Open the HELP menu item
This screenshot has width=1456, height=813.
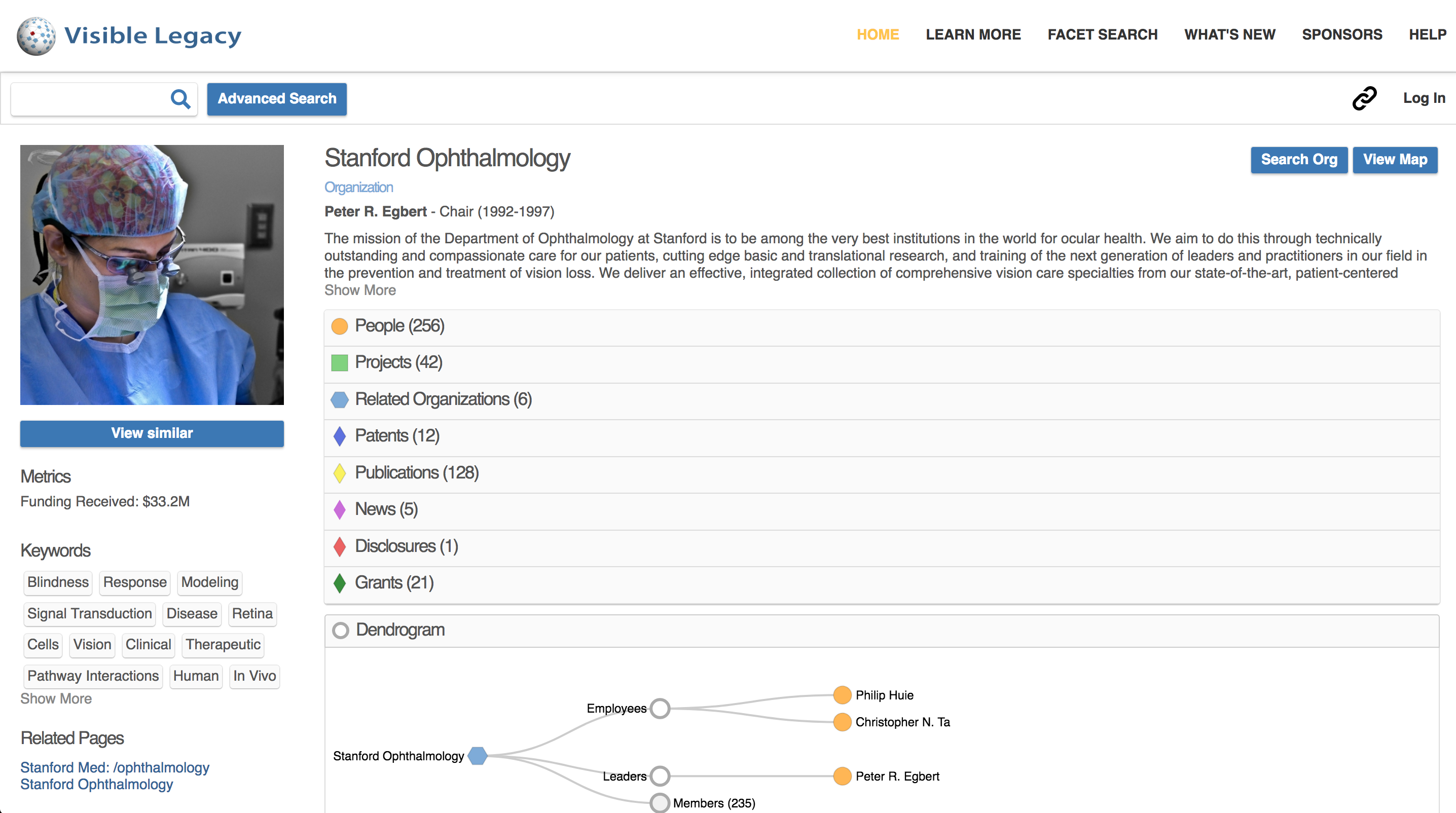pos(1427,34)
